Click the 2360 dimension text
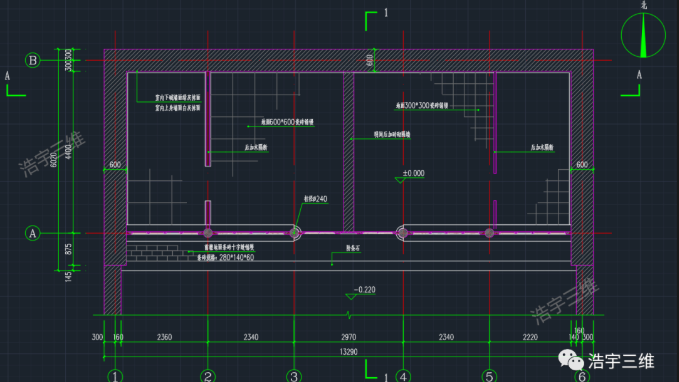The height and width of the screenshot is (382, 679). [165, 337]
